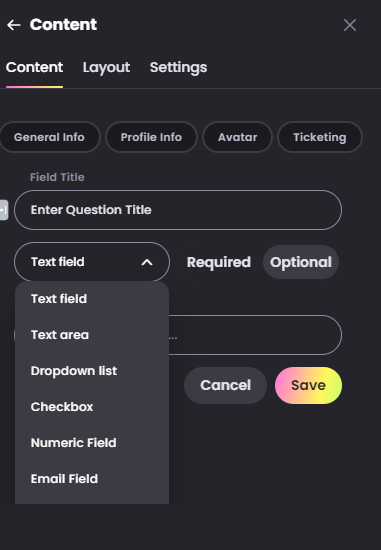This screenshot has height=550, width=381.
Task: Open the Content tab
Action: point(34,67)
